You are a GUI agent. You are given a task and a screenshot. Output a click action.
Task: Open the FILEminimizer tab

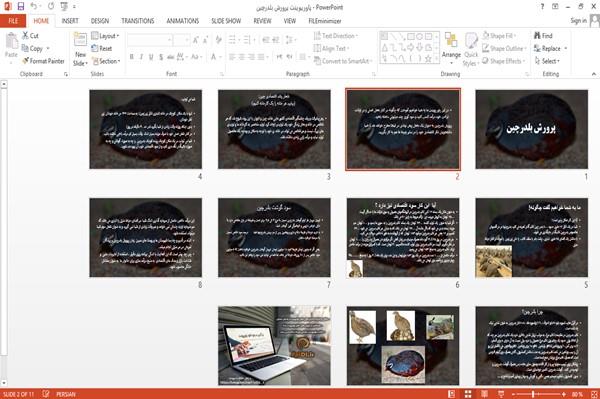coord(325,21)
